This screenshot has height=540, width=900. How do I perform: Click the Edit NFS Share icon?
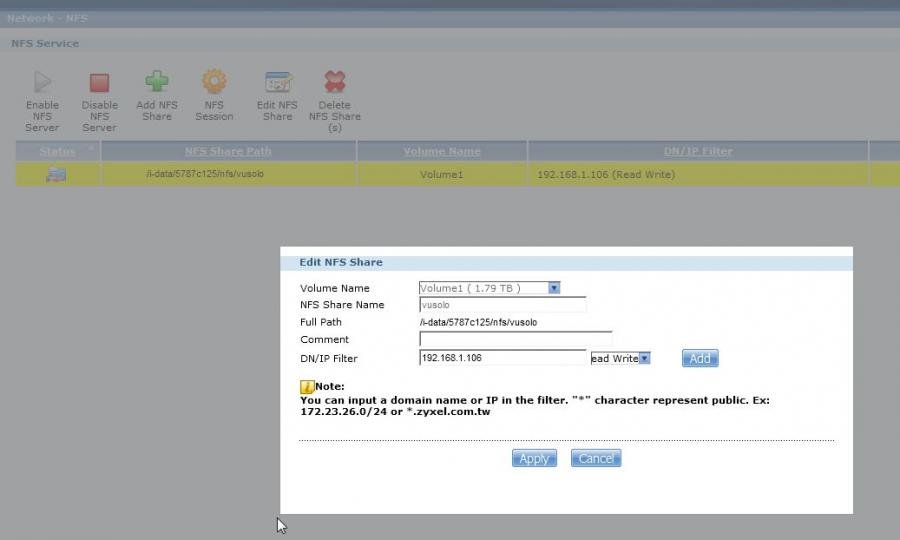pyautogui.click(x=277, y=82)
